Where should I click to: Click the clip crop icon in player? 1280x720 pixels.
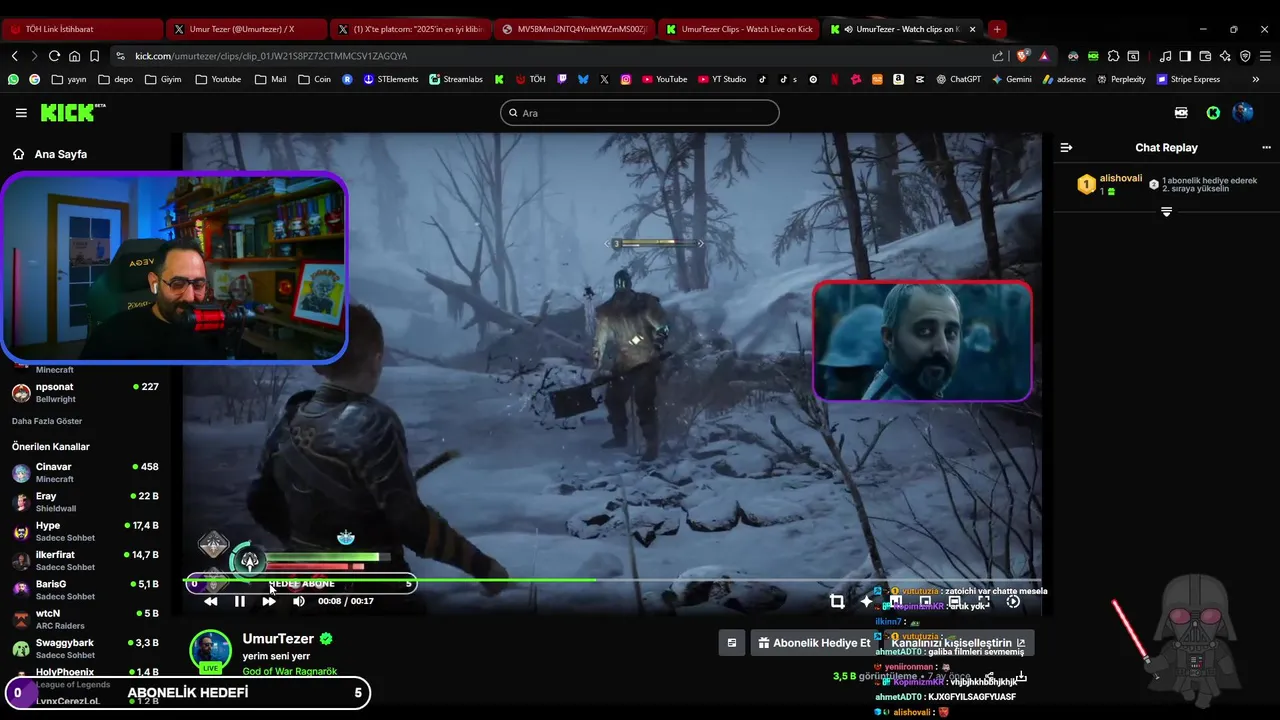pos(837,601)
